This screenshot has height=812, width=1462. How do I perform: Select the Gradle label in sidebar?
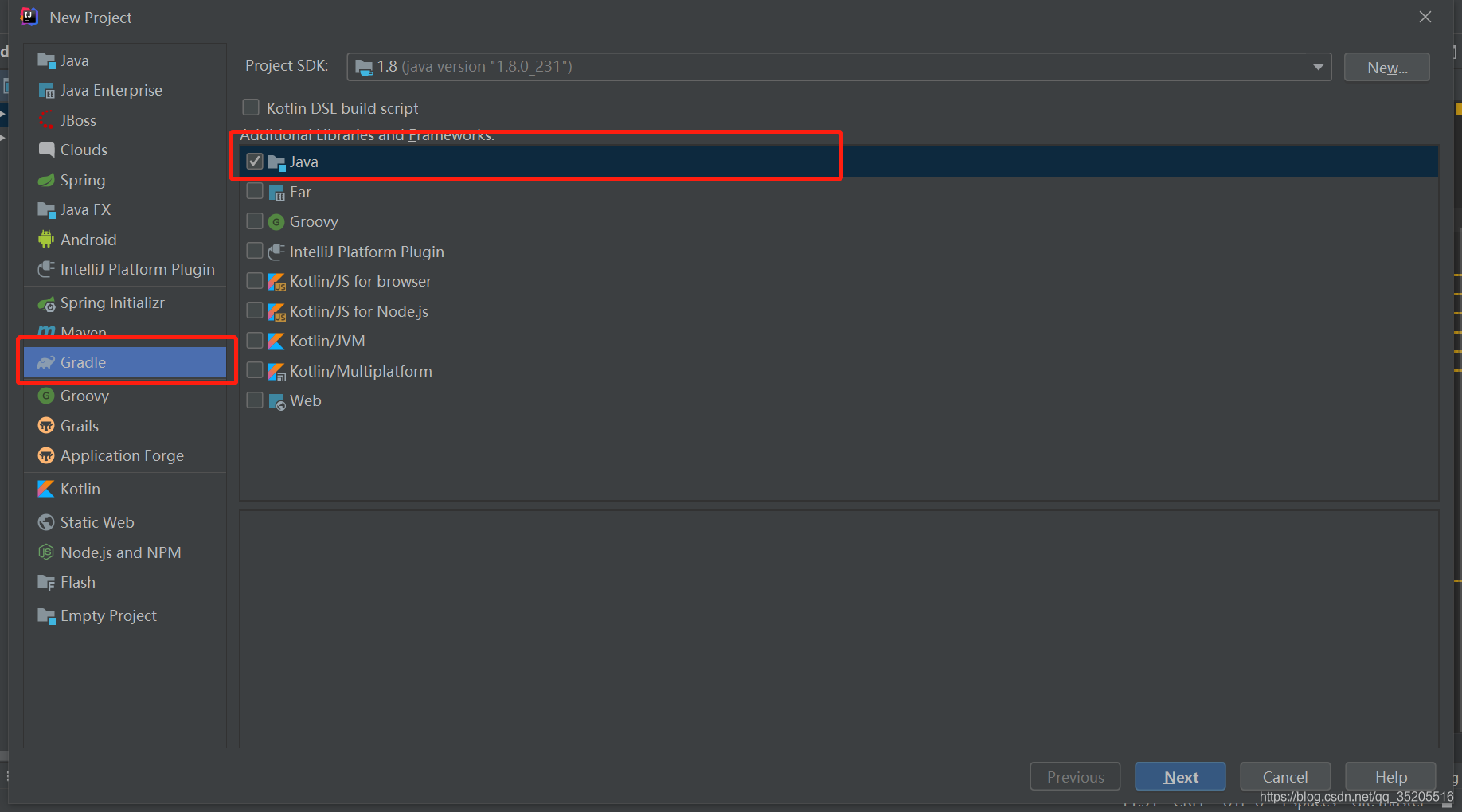point(83,362)
